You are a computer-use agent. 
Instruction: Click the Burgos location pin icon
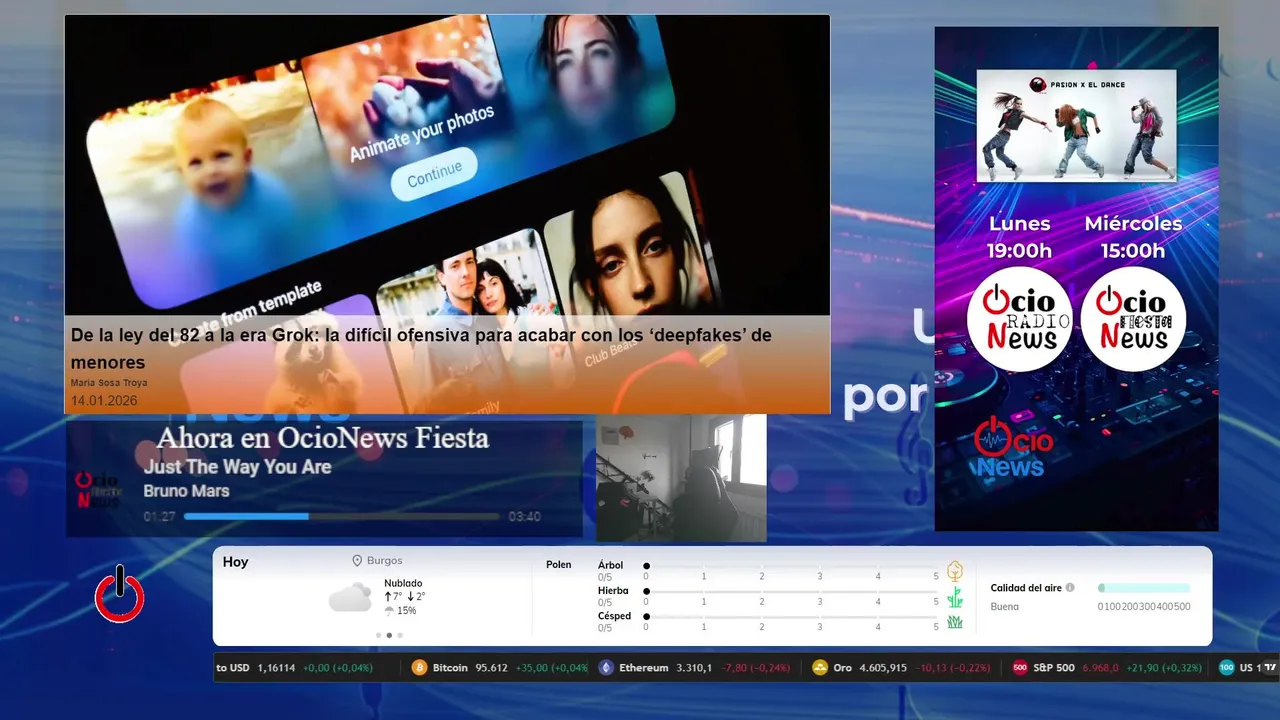point(357,561)
